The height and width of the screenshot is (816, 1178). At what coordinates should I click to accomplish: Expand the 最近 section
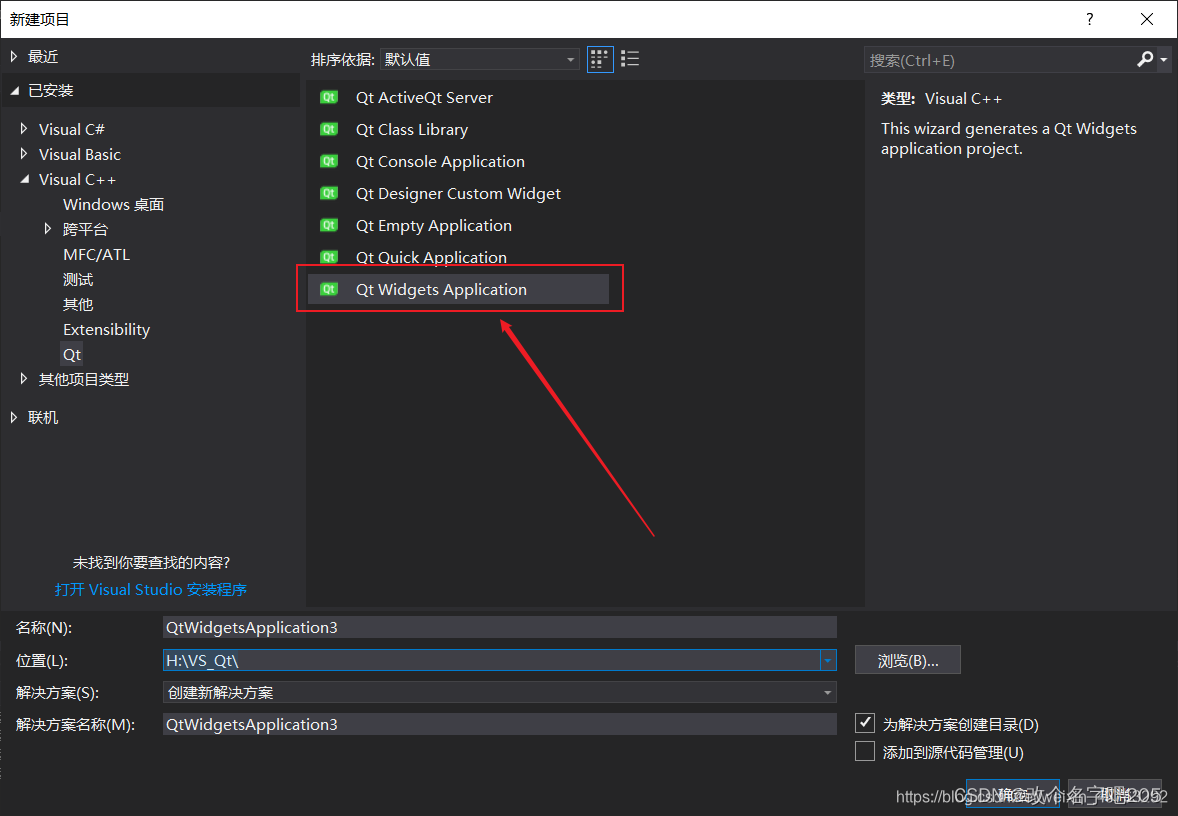click(14, 56)
